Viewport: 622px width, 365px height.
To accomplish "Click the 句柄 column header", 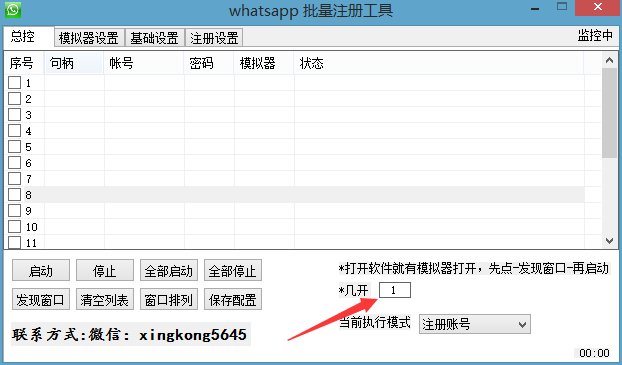I will tap(74, 63).
